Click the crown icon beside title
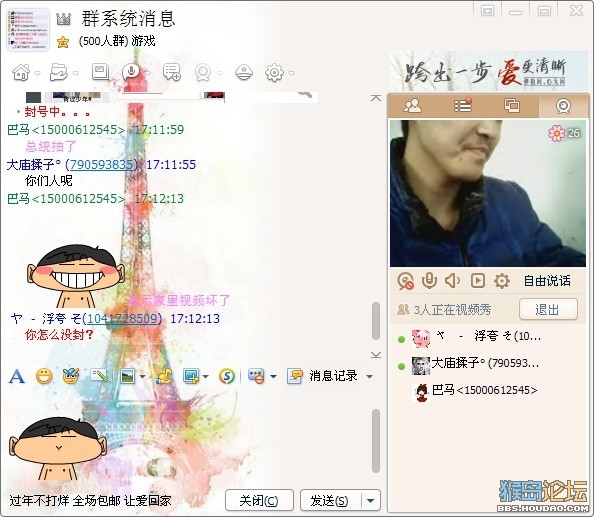The image size is (594, 517). [x=64, y=19]
